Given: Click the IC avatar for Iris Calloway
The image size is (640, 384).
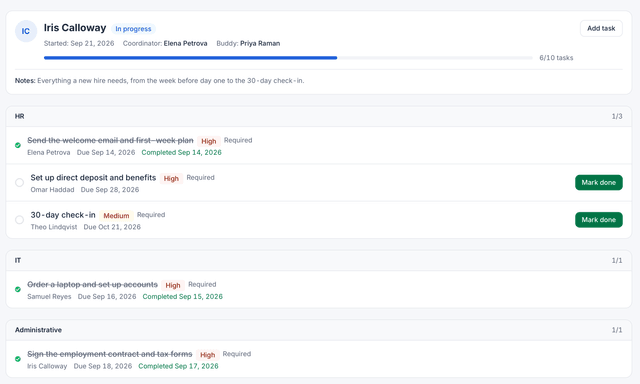Looking at the screenshot, I should 26,31.
